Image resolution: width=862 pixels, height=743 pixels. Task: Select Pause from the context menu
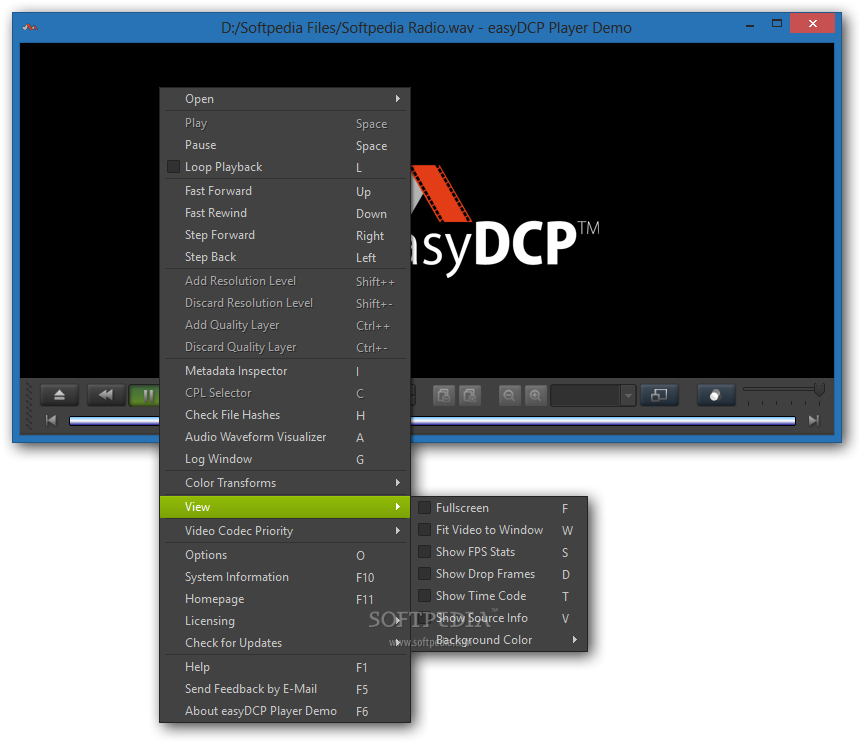coord(285,145)
